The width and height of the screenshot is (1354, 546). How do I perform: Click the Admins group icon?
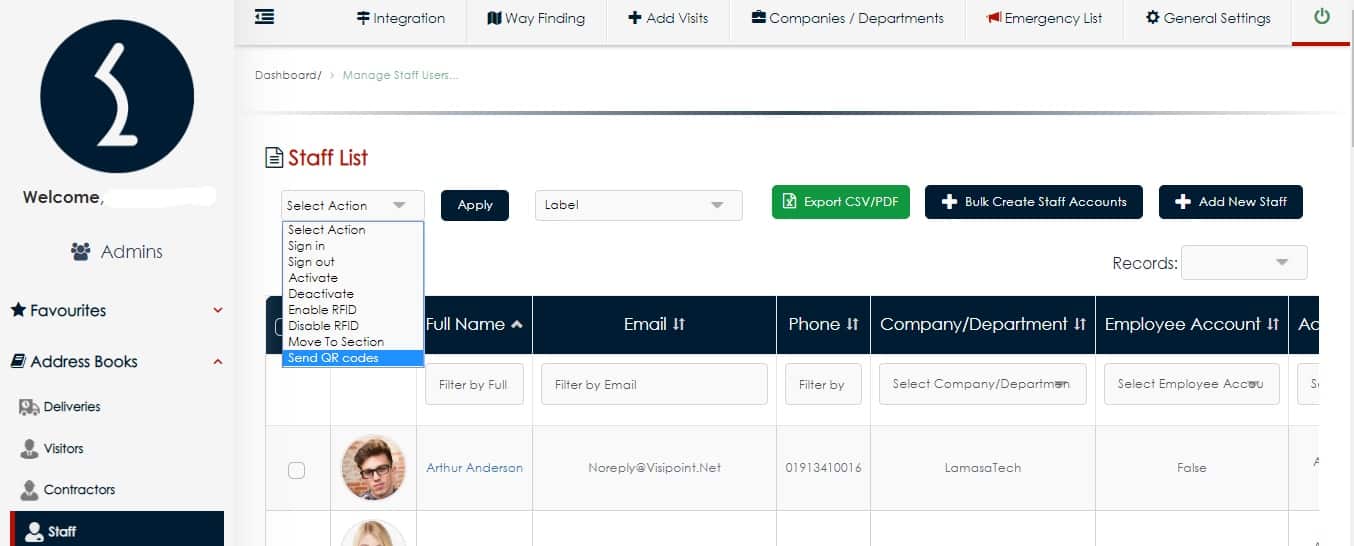81,252
